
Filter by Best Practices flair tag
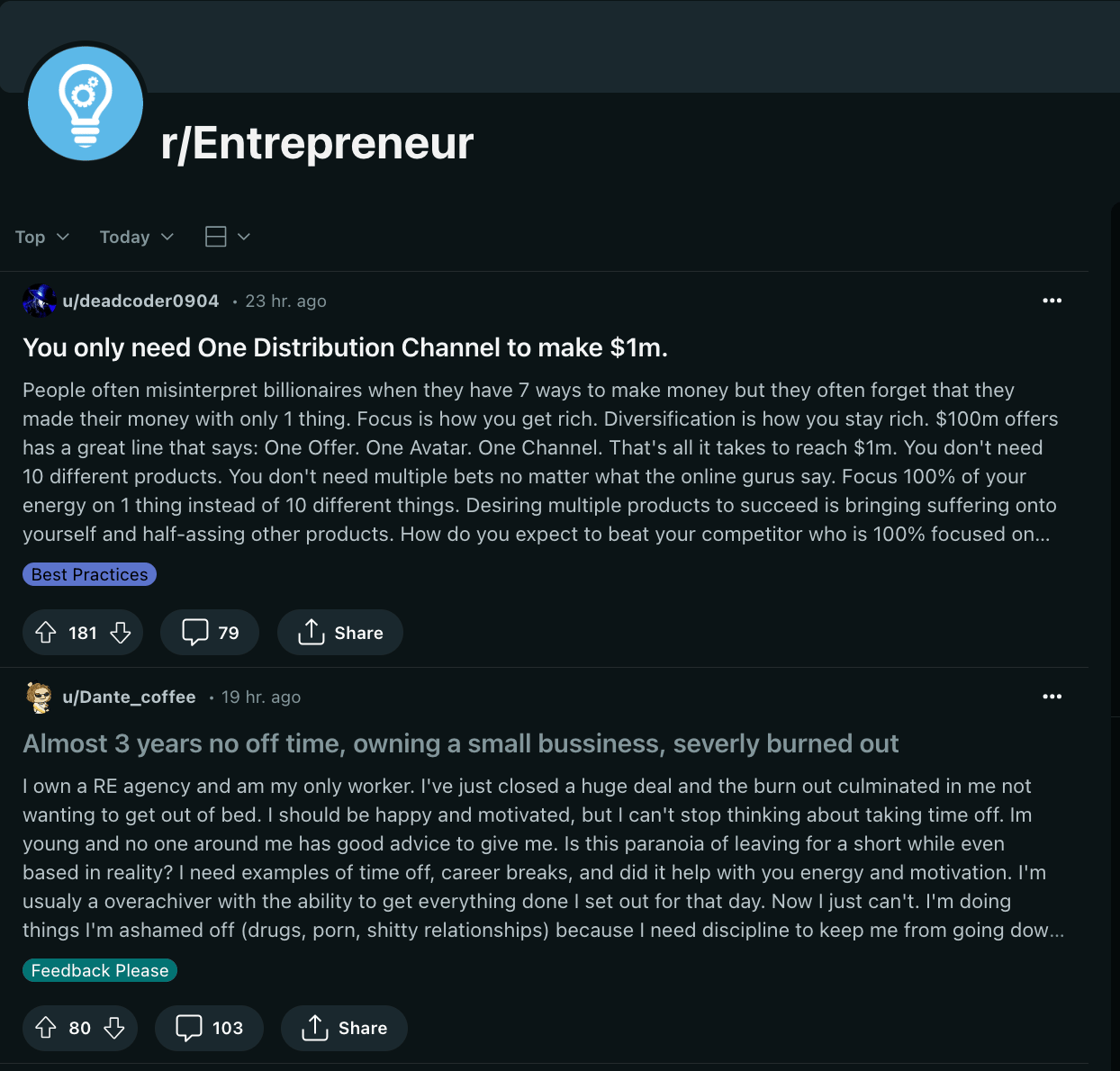(89, 574)
